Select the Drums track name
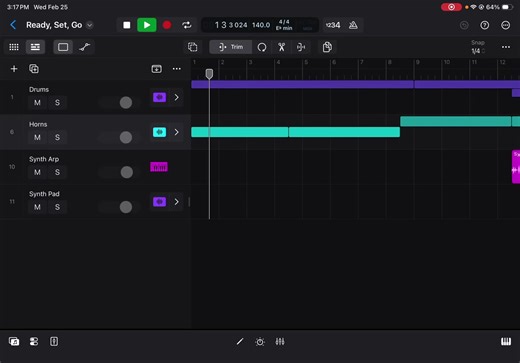This screenshot has width=520, height=363. coord(39,89)
